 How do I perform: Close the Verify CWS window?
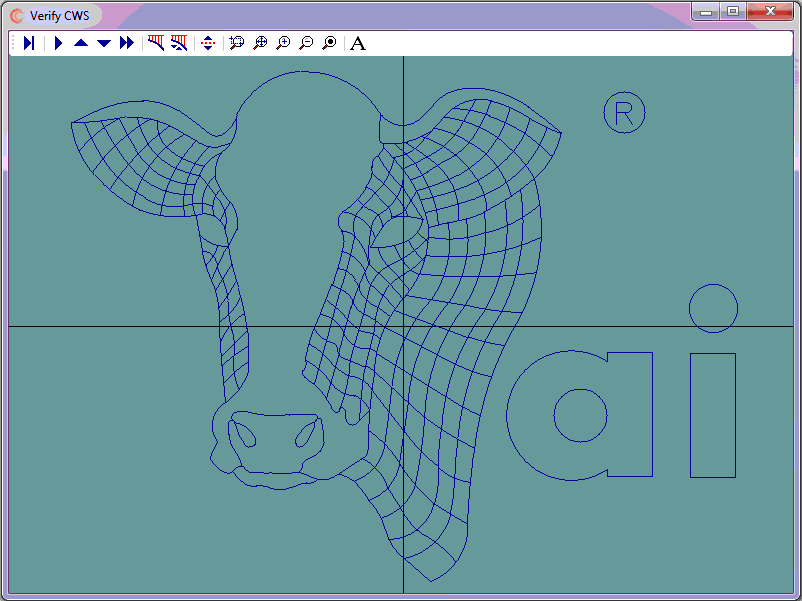(770, 11)
